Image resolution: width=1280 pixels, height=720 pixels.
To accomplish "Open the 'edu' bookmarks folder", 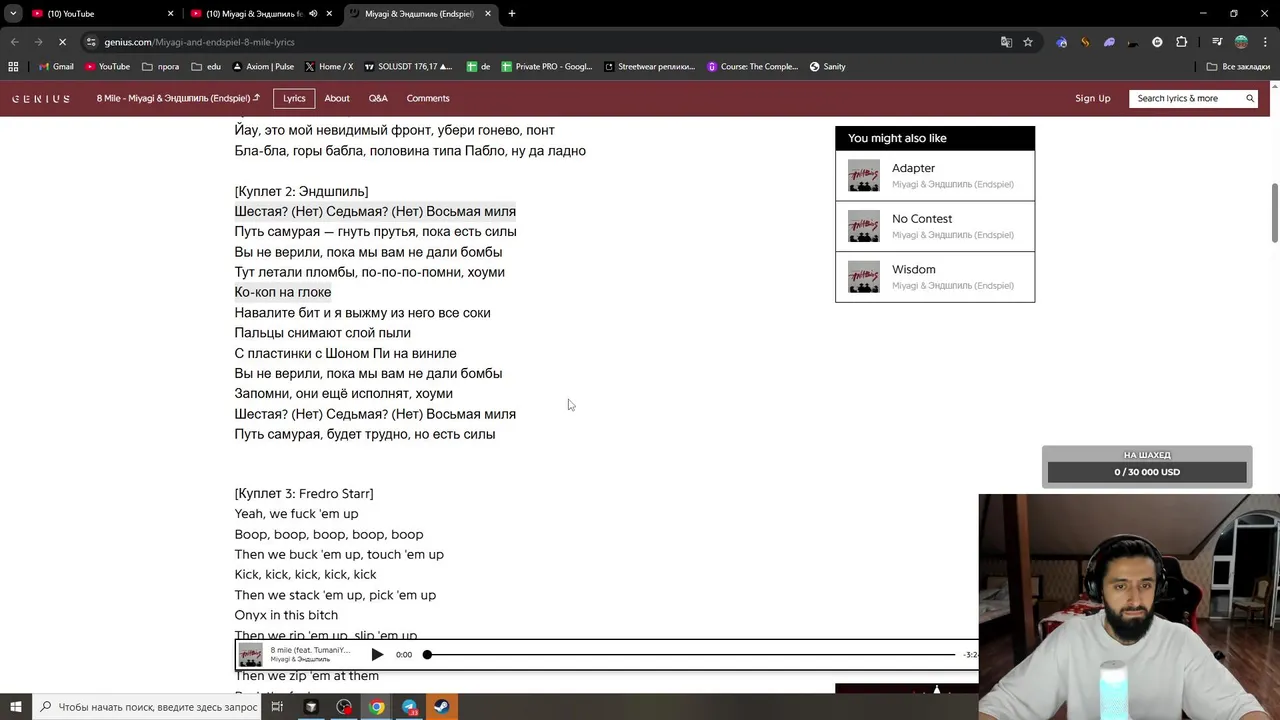I will (x=206, y=67).
